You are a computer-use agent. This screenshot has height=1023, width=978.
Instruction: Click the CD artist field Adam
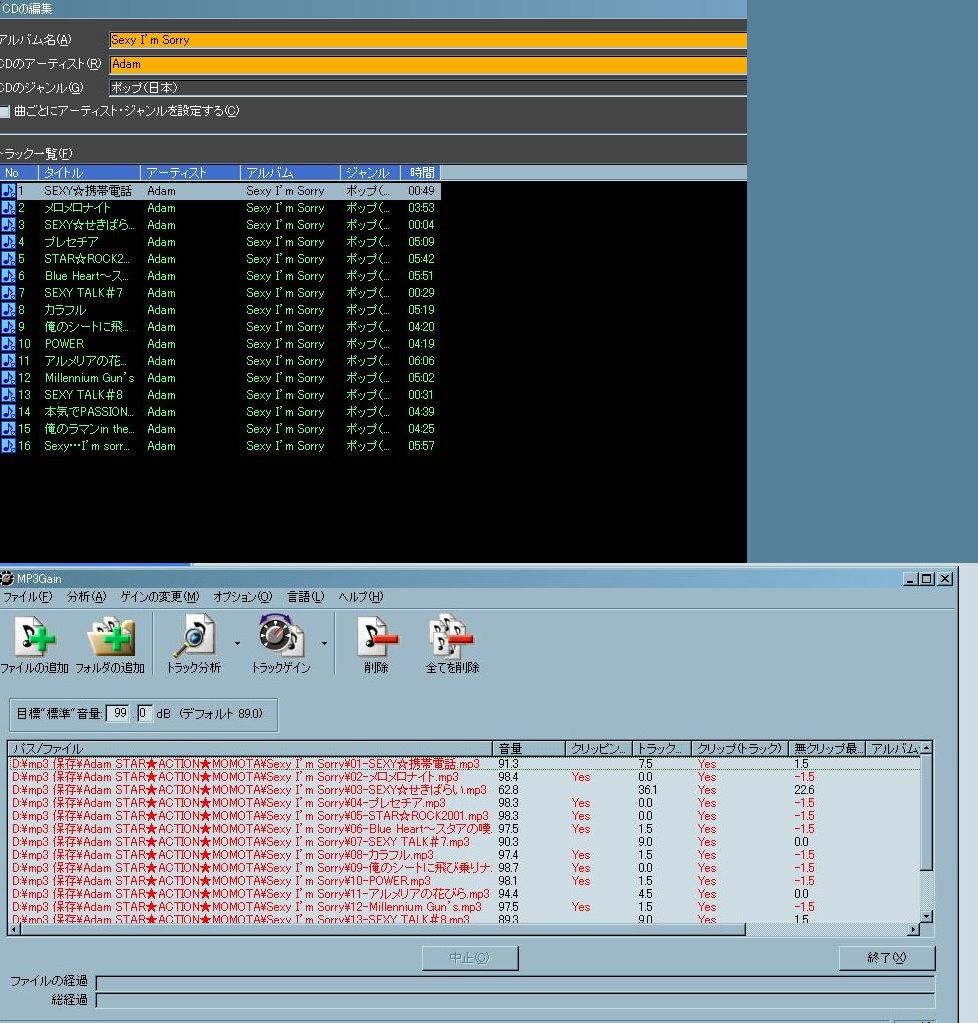428,64
